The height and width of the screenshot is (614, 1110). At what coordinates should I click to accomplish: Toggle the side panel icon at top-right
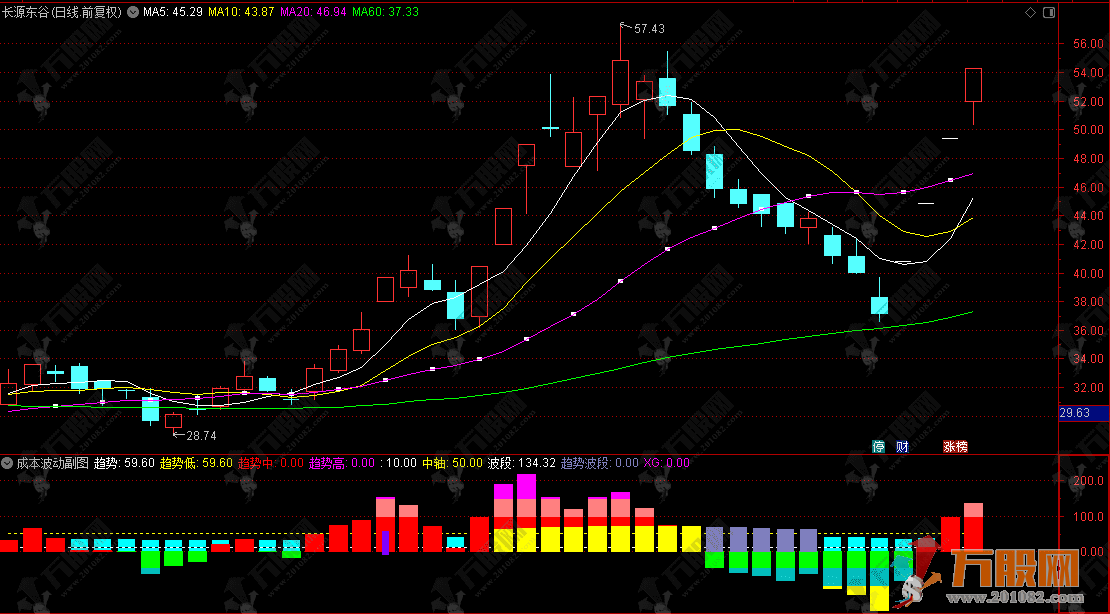1048,13
